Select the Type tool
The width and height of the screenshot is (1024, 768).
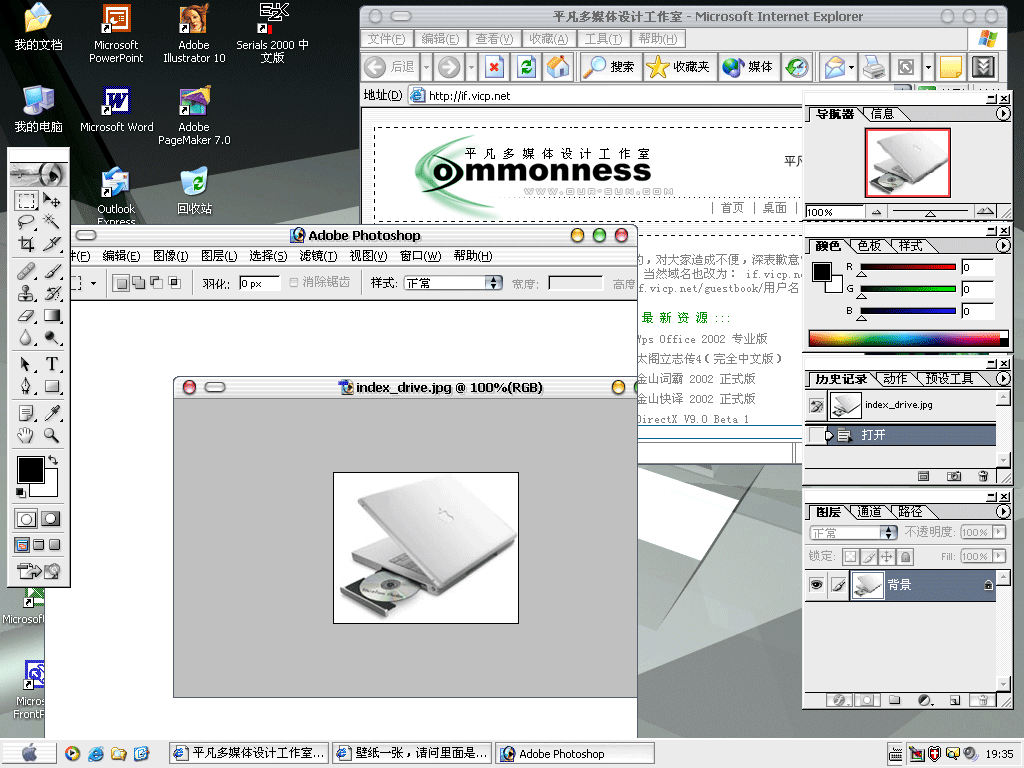[x=52, y=364]
